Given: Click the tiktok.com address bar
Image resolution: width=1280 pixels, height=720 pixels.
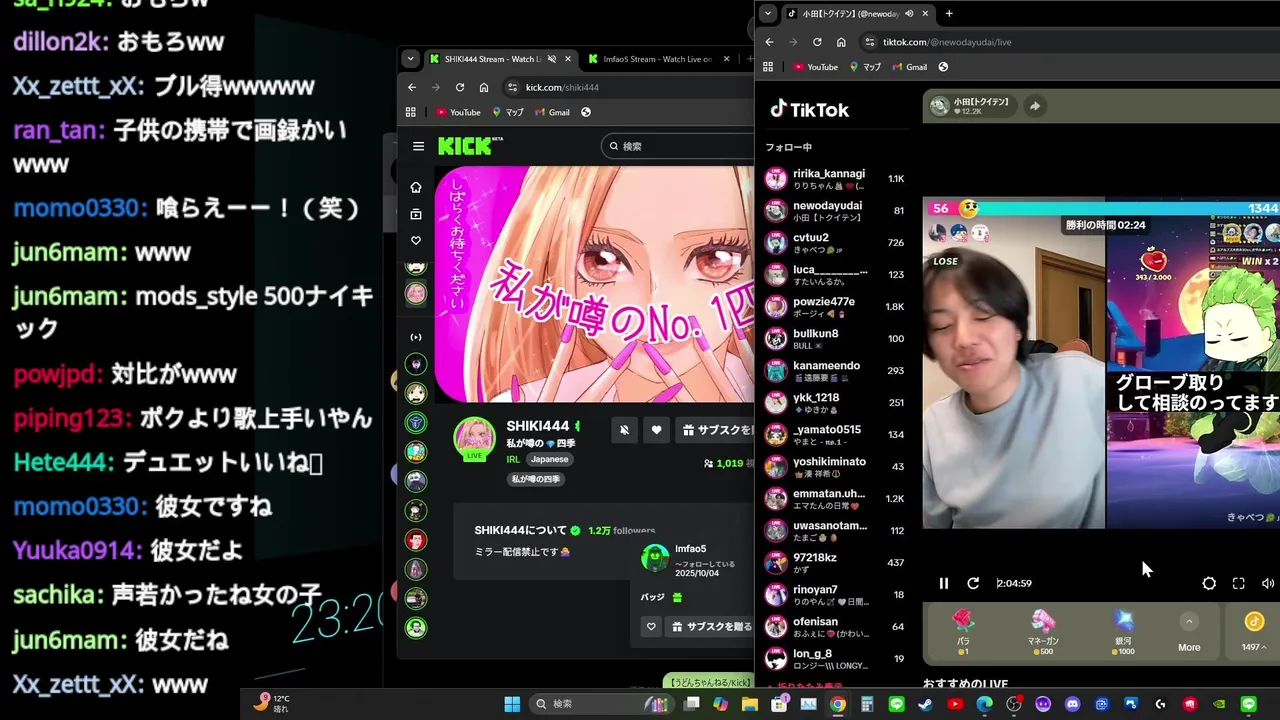Looking at the screenshot, I should [x=1068, y=42].
